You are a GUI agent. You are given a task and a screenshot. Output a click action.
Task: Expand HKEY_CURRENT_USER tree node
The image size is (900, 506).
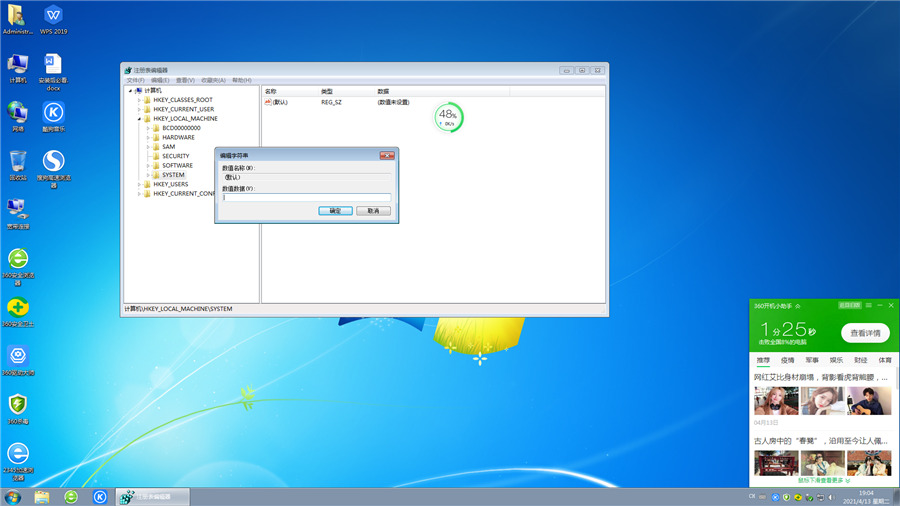click(x=139, y=109)
